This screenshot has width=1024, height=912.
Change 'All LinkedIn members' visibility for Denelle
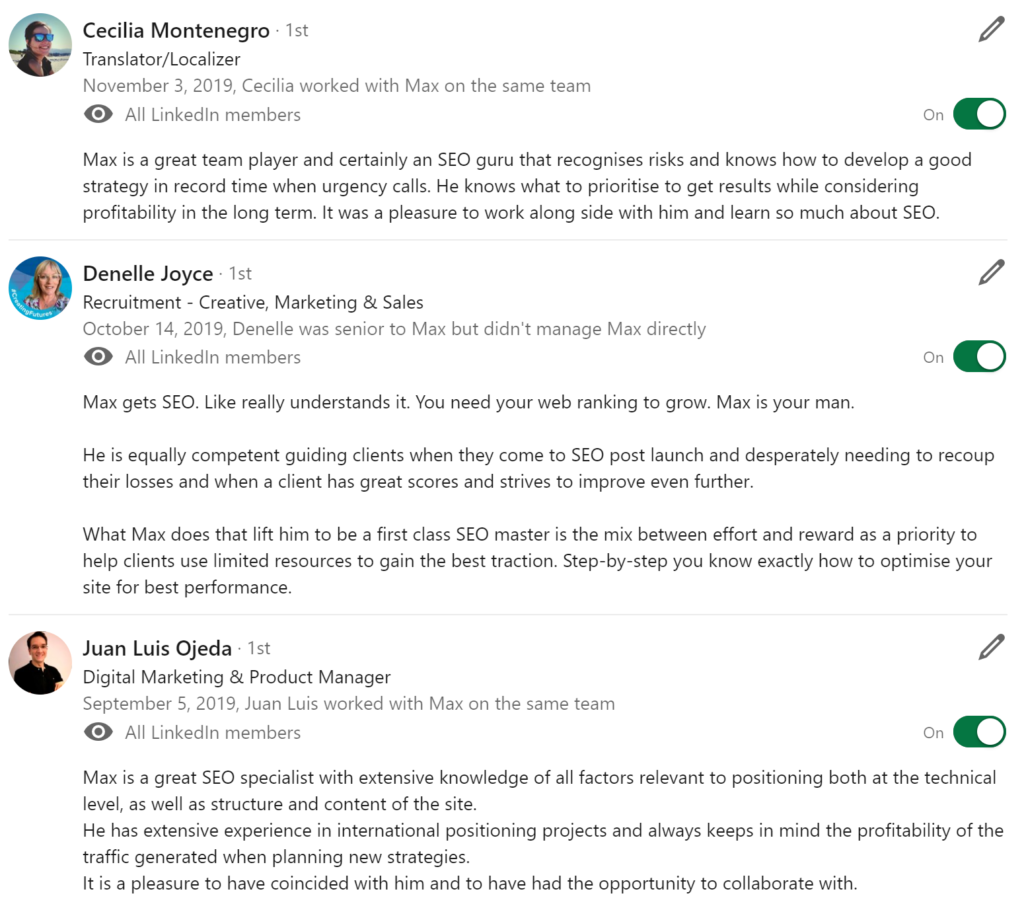click(212, 357)
